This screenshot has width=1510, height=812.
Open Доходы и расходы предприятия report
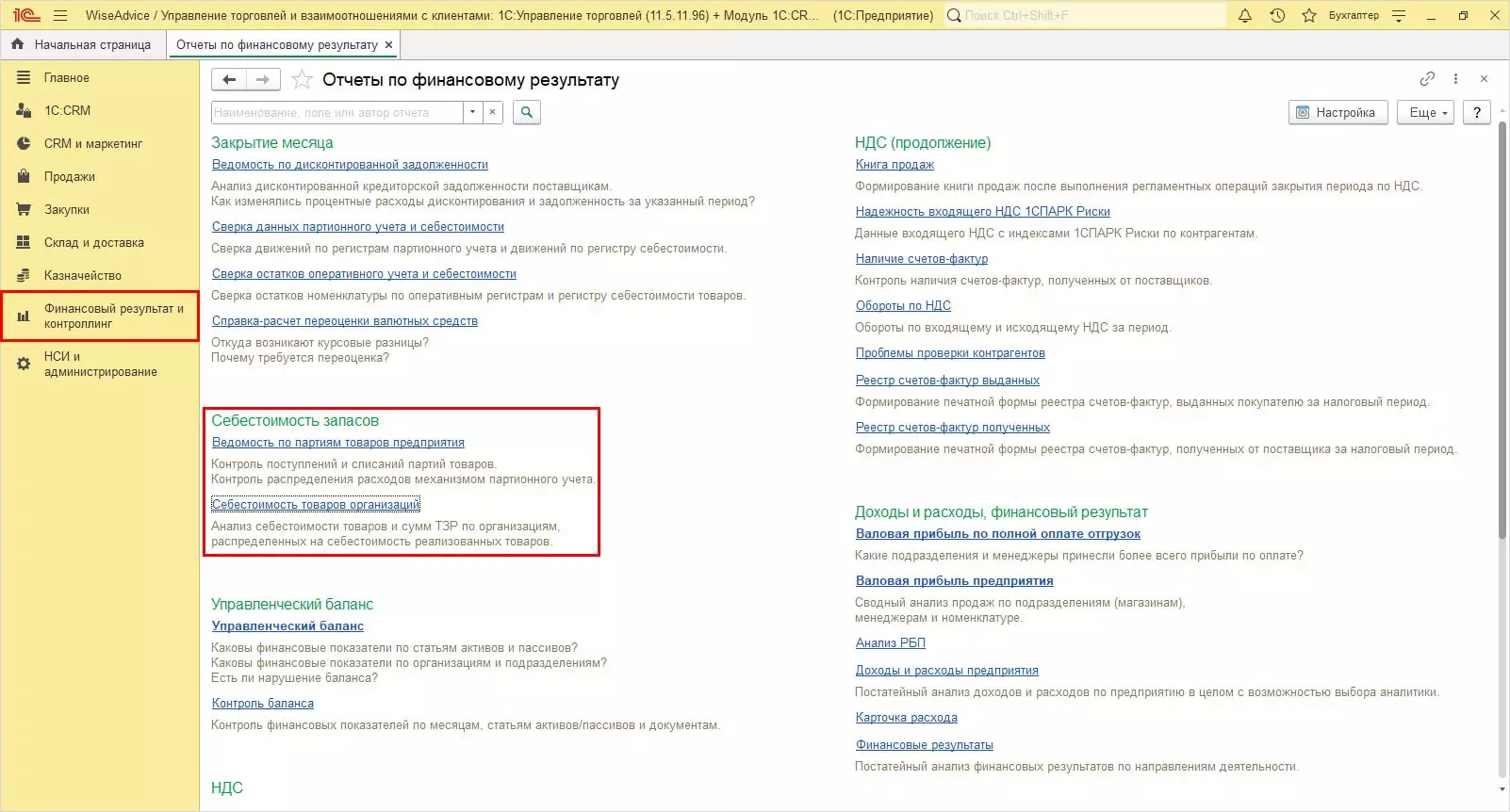point(947,671)
